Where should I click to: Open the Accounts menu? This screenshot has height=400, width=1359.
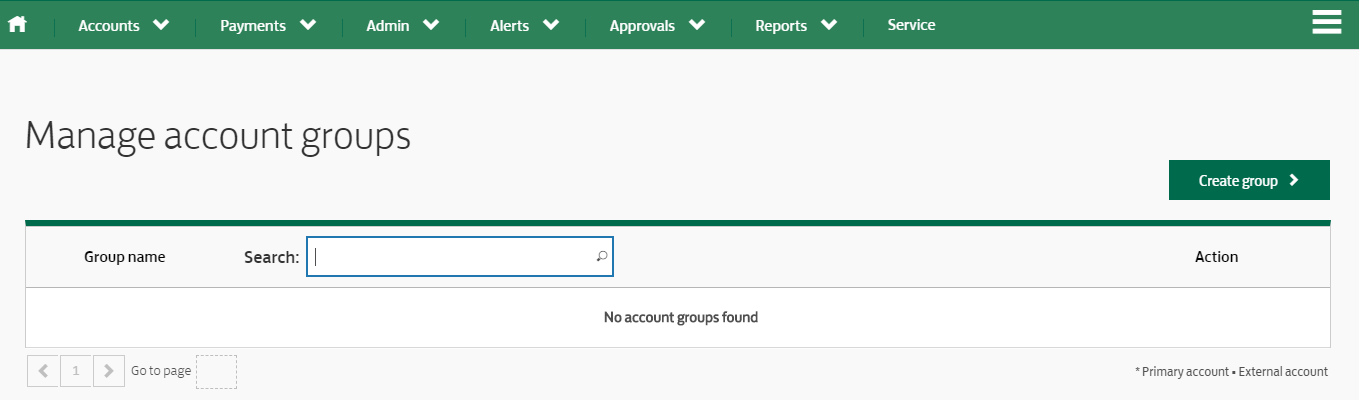[109, 26]
